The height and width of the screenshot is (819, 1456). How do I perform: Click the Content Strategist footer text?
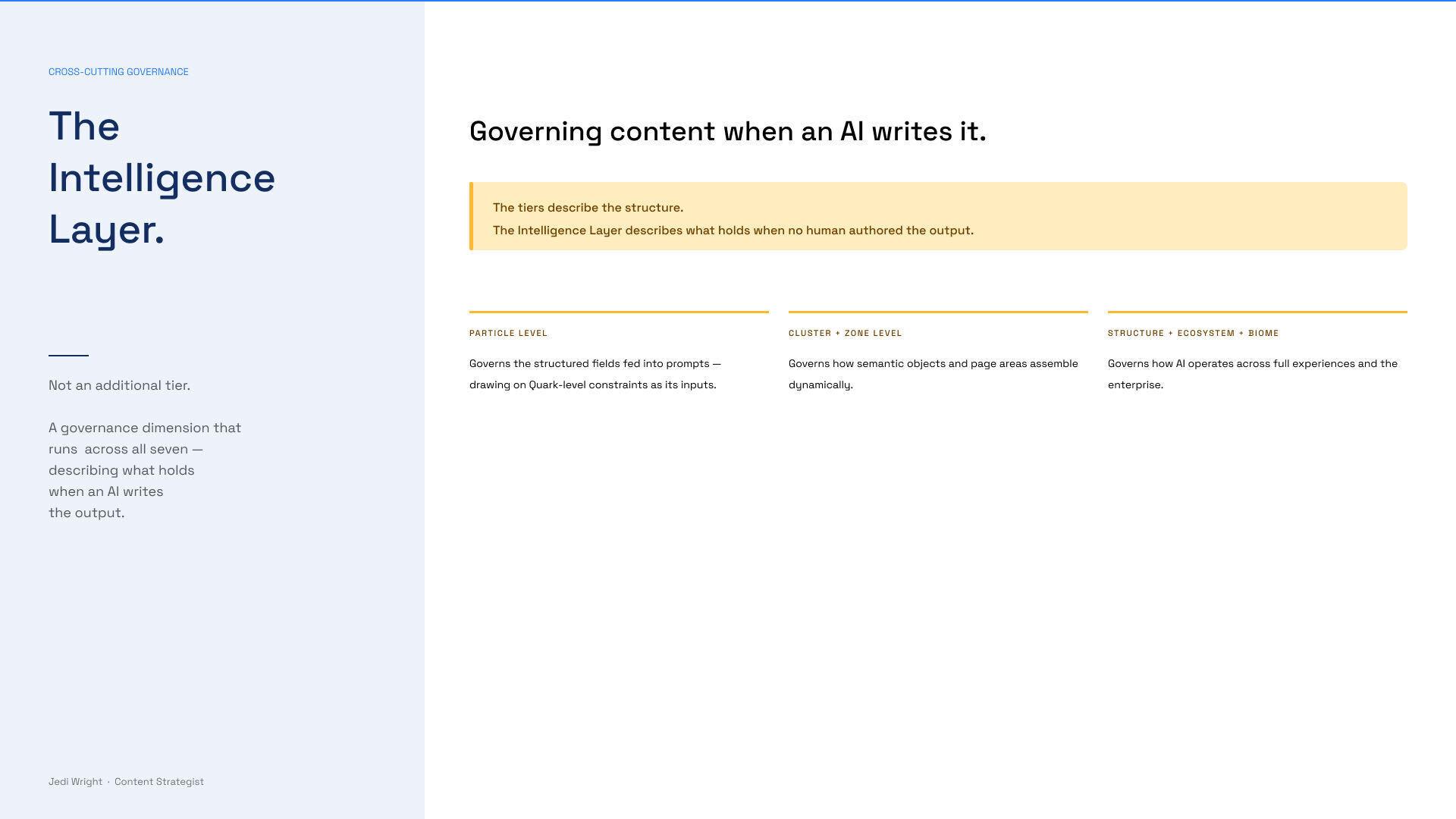(159, 782)
